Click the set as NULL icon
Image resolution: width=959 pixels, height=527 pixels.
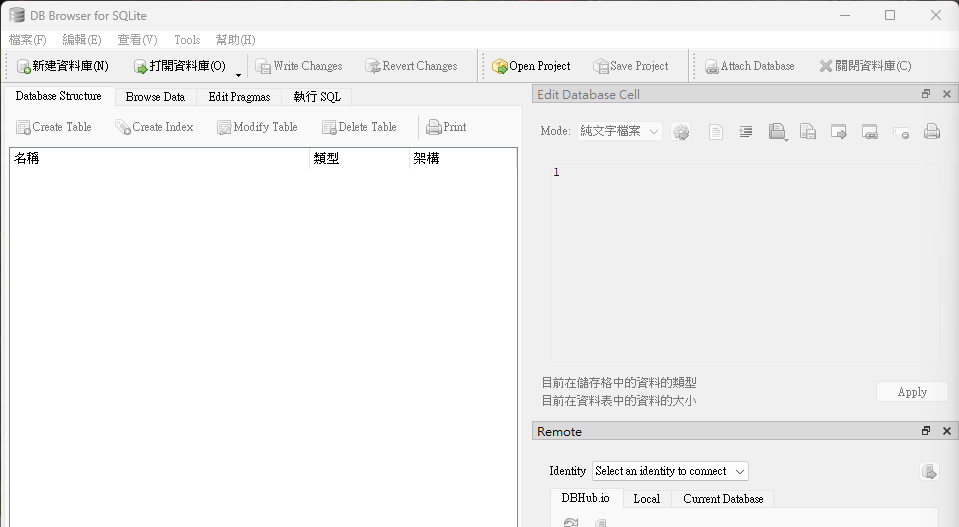[901, 132]
